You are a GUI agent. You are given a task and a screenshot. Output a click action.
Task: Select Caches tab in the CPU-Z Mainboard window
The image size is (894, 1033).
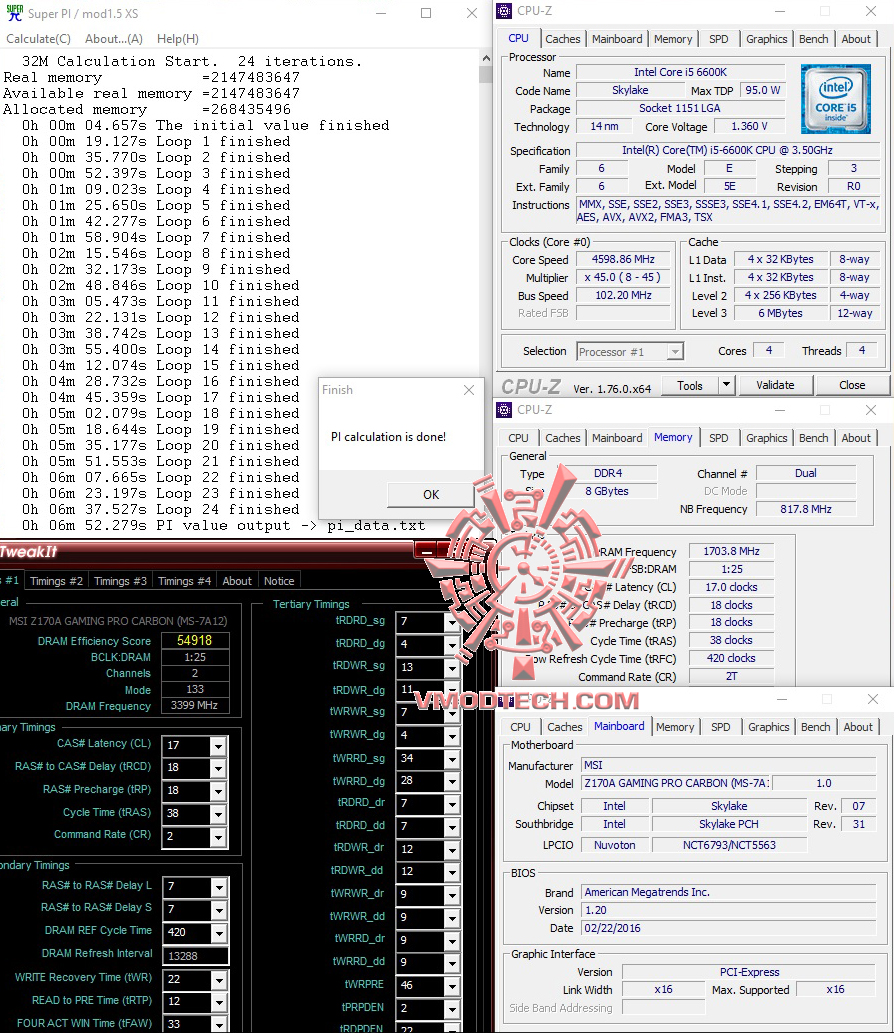click(565, 727)
